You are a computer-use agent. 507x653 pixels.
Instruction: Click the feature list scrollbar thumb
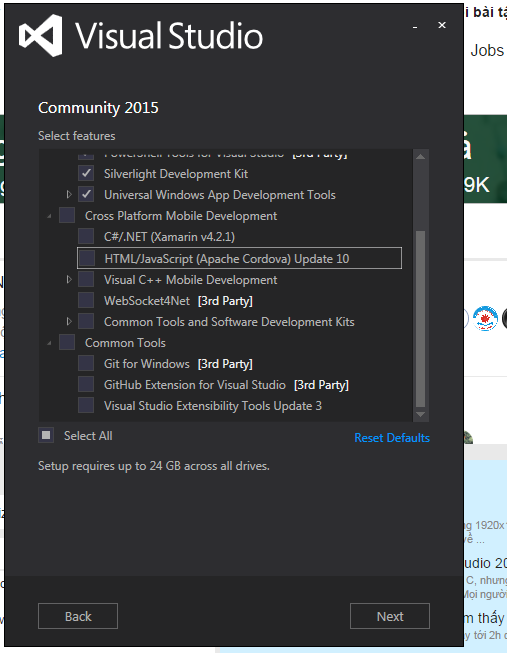tap(420, 319)
